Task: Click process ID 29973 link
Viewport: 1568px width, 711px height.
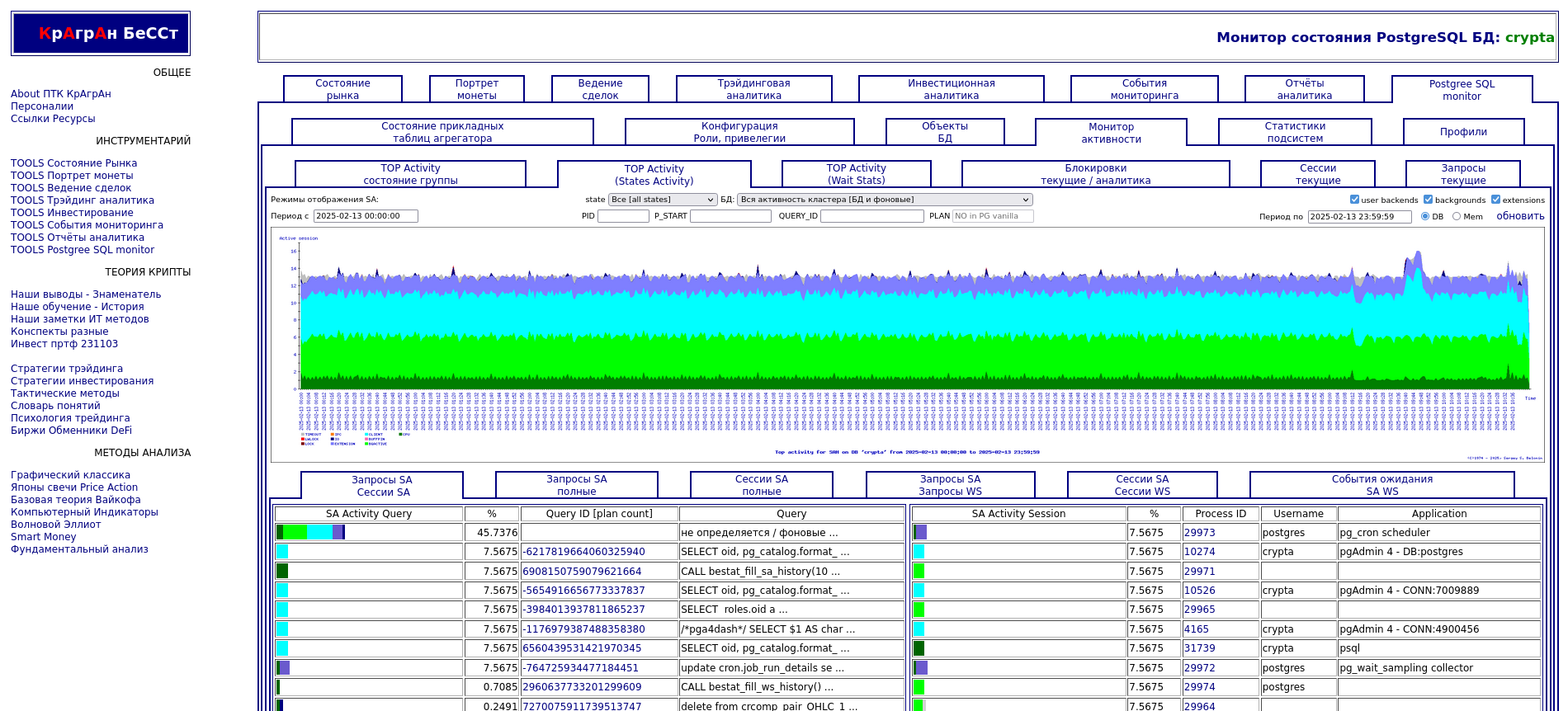Action: [1199, 533]
